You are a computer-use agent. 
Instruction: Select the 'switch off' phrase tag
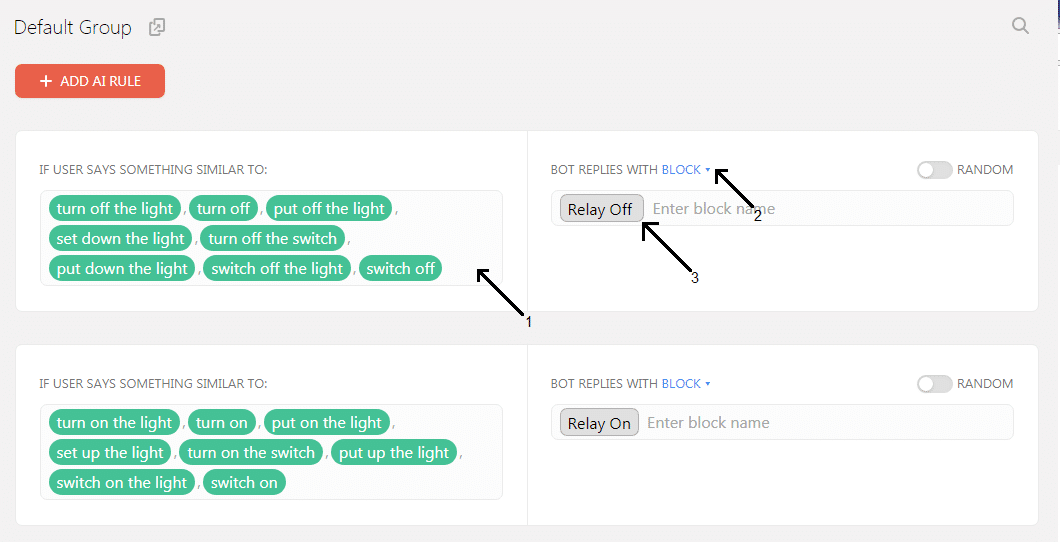point(400,268)
